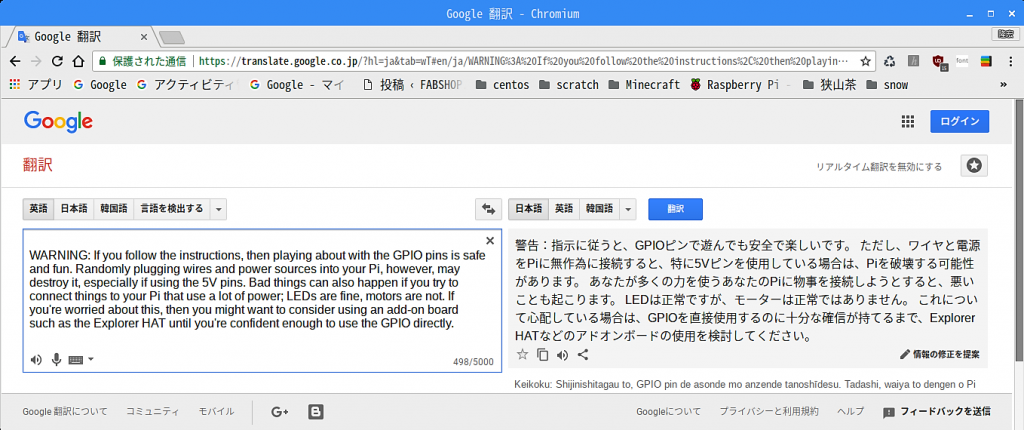The image size is (1024, 430).
Task: Open Google+ icon in footer
Action: 280,412
